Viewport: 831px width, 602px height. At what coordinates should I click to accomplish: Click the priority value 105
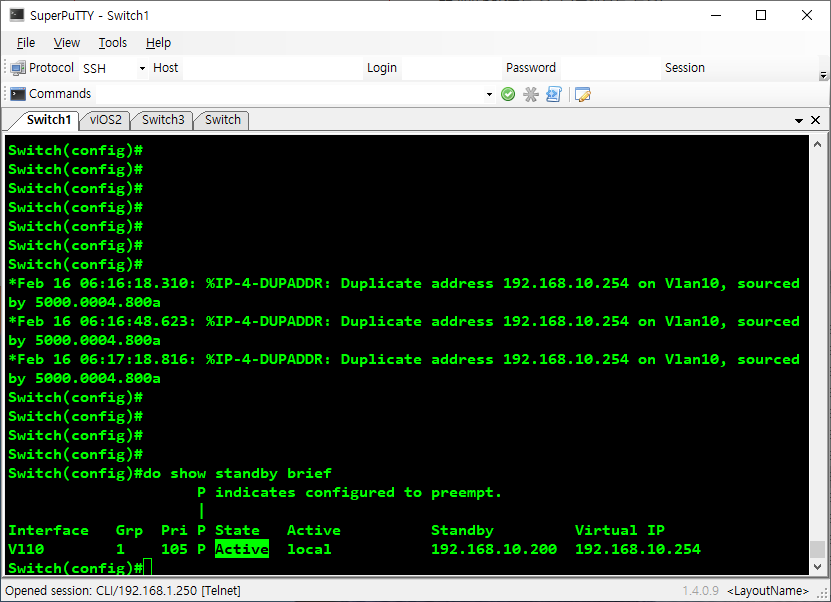[x=174, y=549]
